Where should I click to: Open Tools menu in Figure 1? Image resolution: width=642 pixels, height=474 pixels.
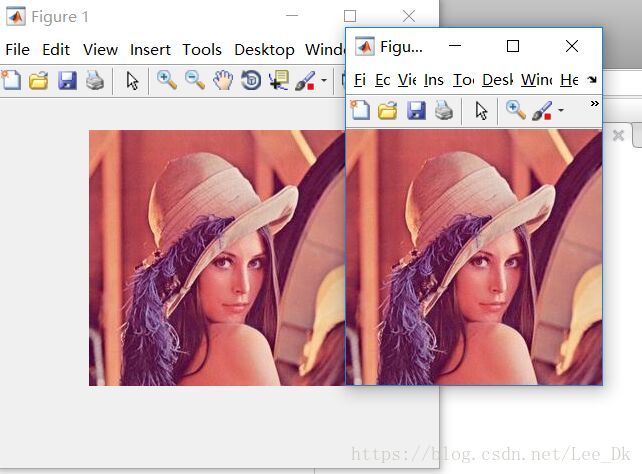[202, 50]
